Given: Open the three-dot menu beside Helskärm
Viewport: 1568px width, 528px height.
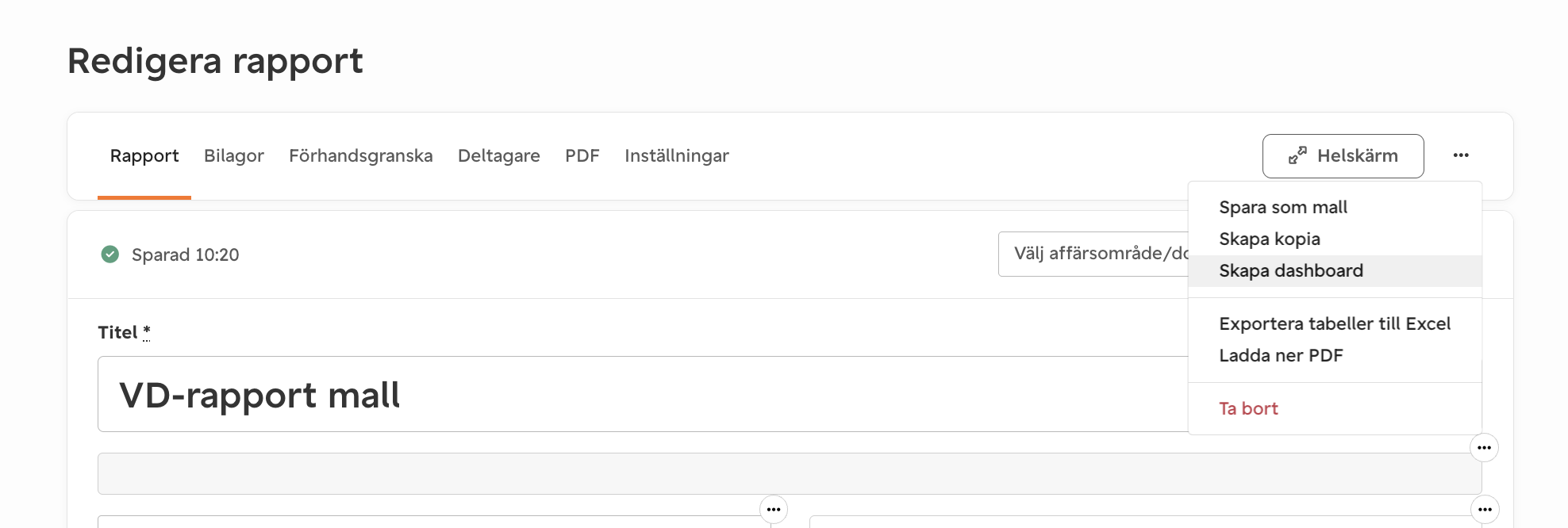Looking at the screenshot, I should (1461, 155).
